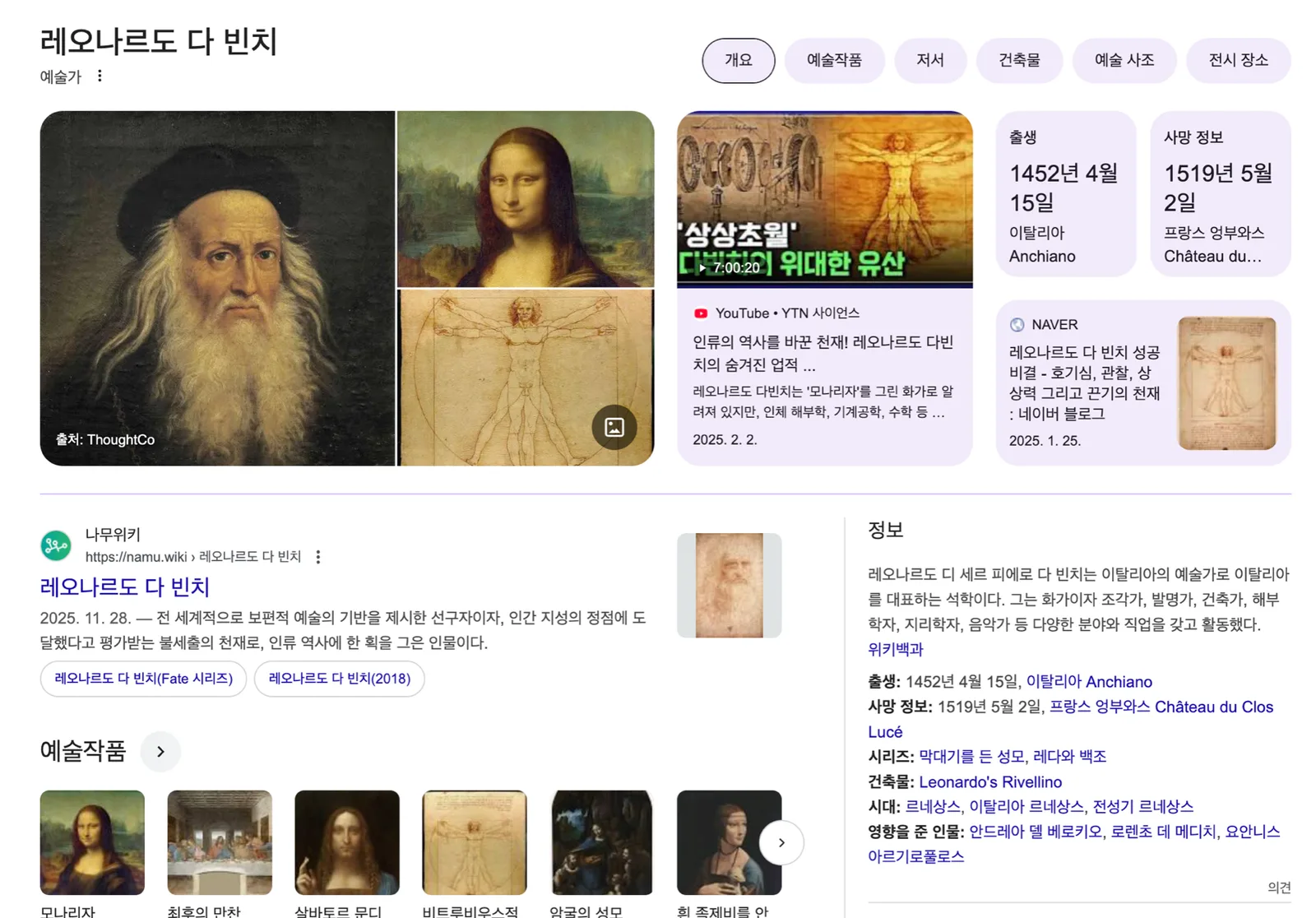Click the image gallery icon on Vitruvian Man

pyautogui.click(x=614, y=427)
